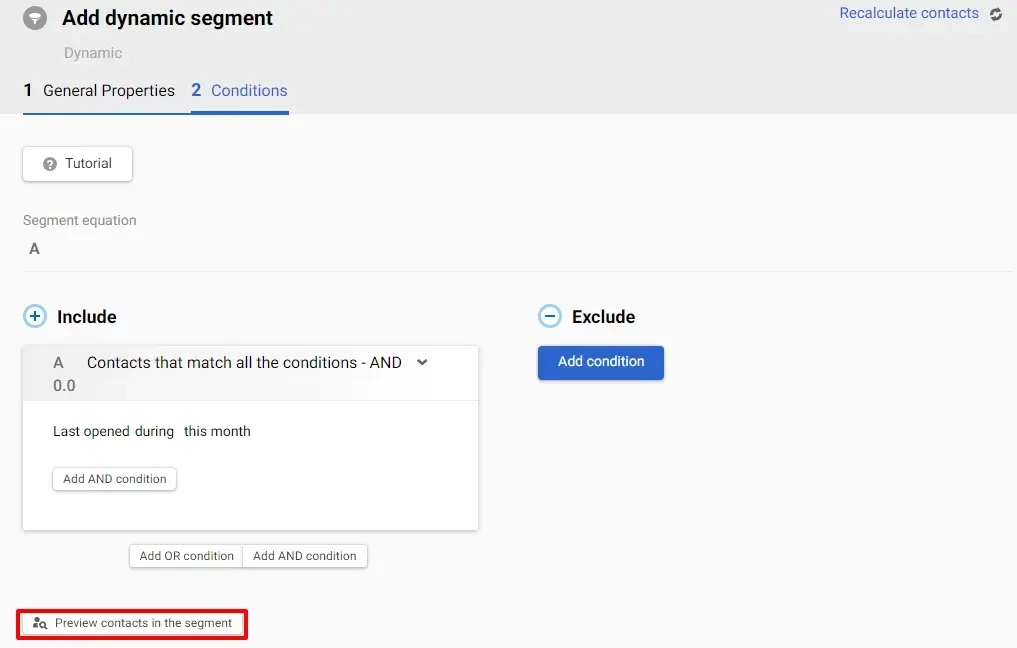Expand the chevron after 'conditions - AND'
Image resolution: width=1017 pixels, height=648 pixels.
pyautogui.click(x=422, y=362)
